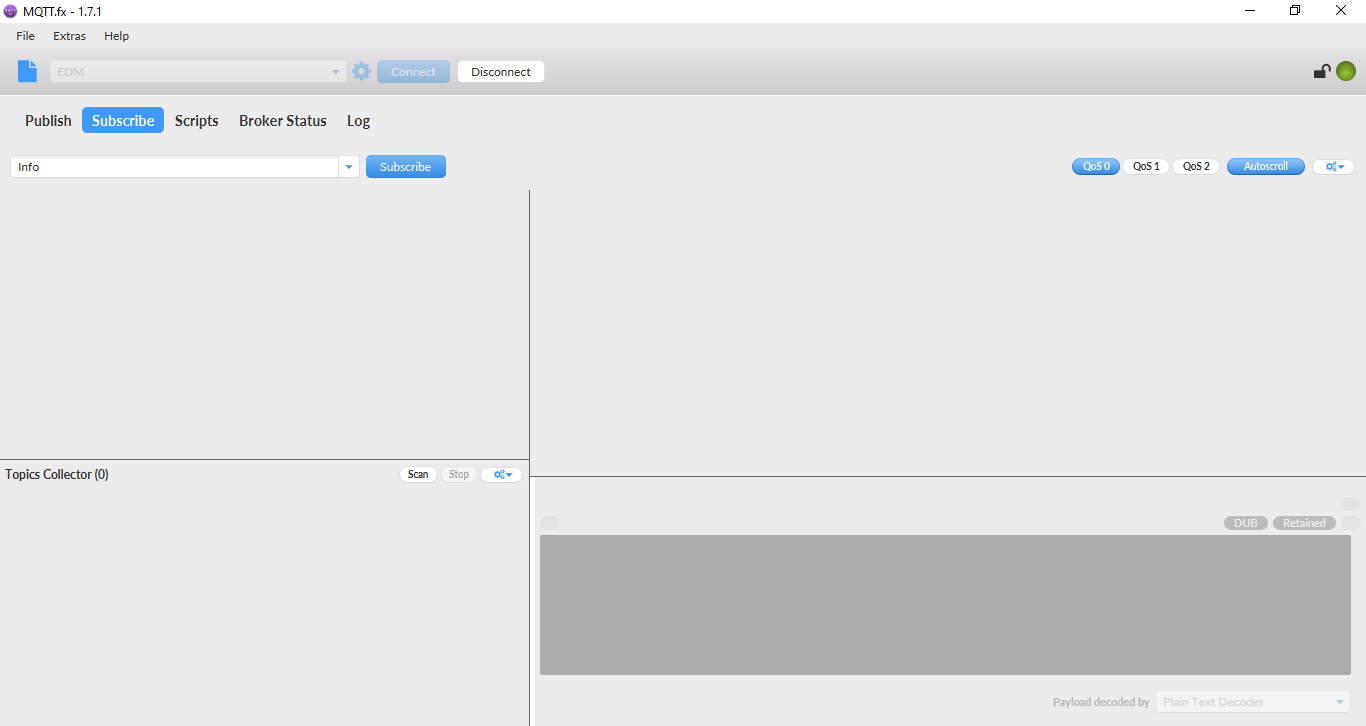Open the Extras menu

69,35
